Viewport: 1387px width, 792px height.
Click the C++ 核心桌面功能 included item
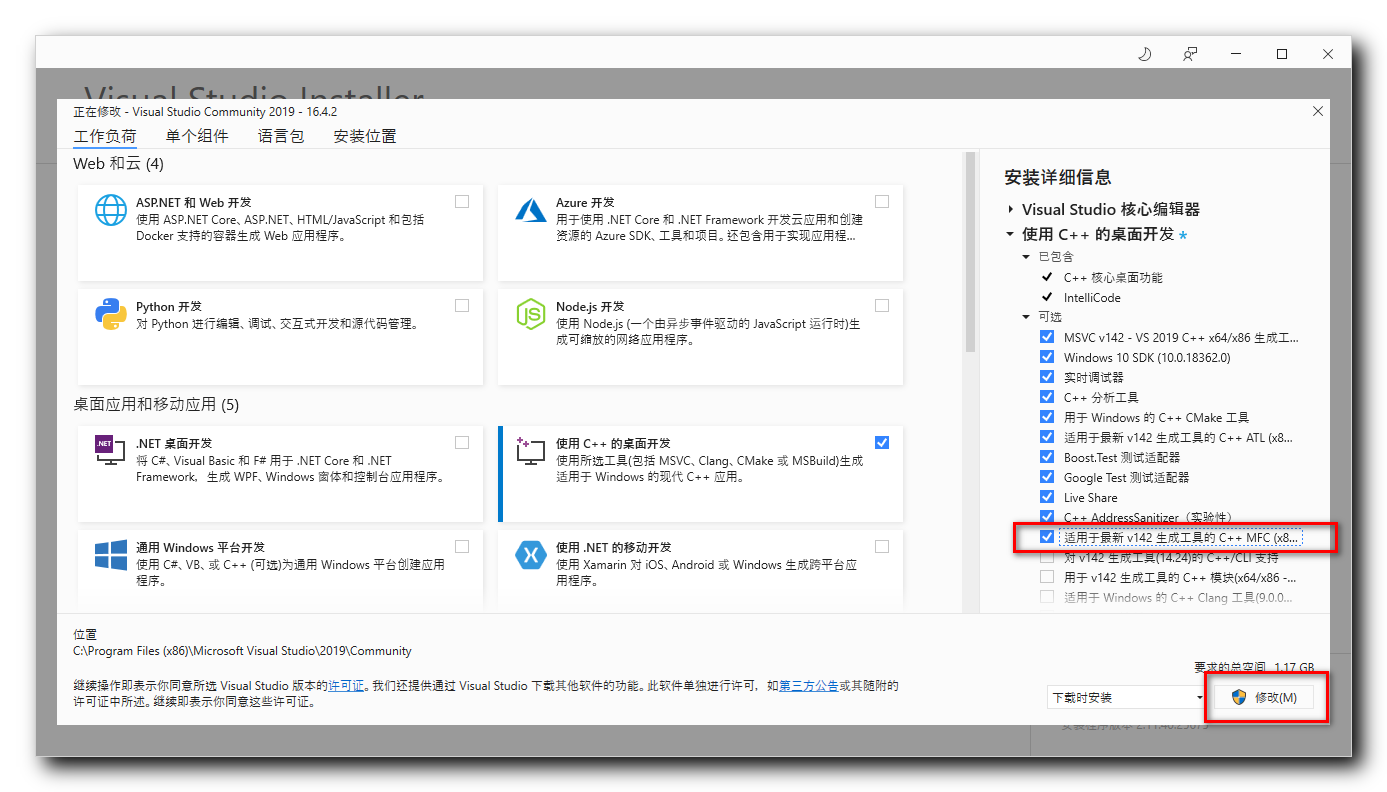[1113, 277]
